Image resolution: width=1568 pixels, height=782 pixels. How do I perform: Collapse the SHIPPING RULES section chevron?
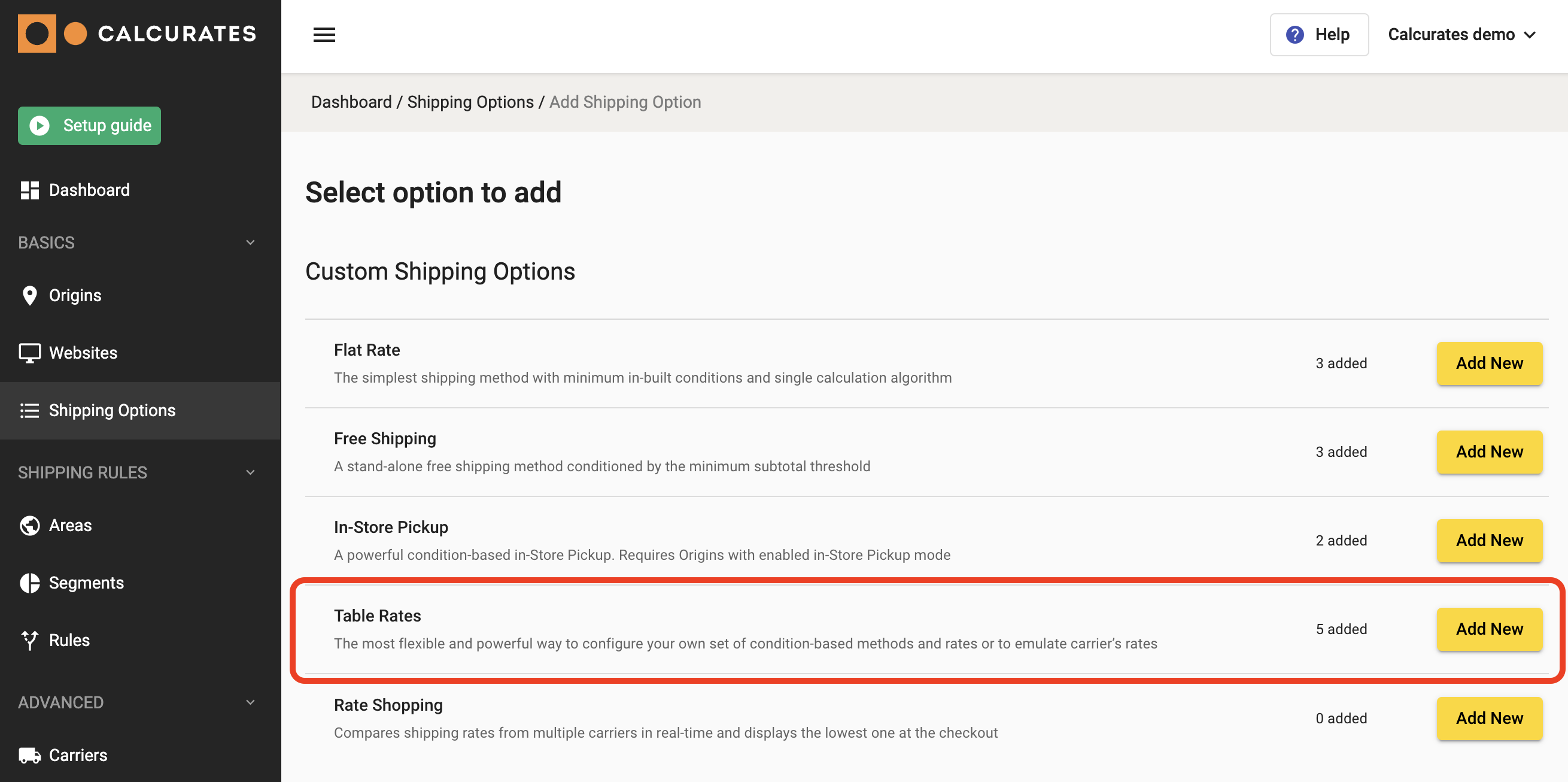pyautogui.click(x=250, y=472)
